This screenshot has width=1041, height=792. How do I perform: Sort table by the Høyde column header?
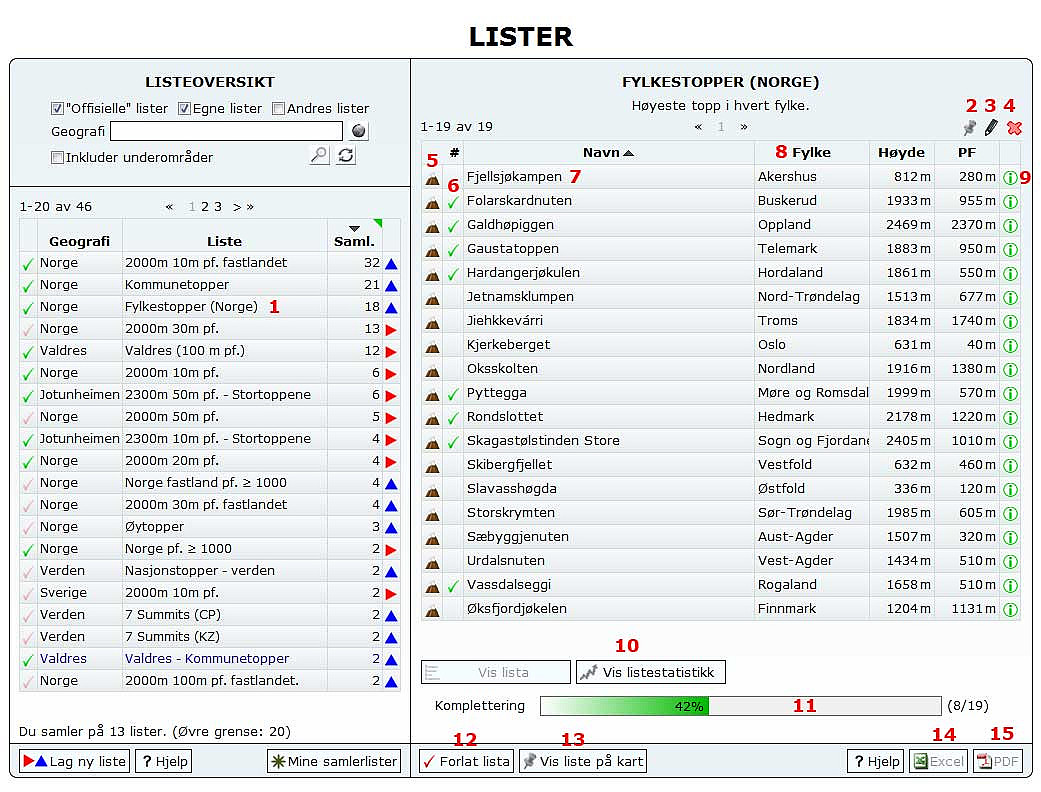click(901, 153)
